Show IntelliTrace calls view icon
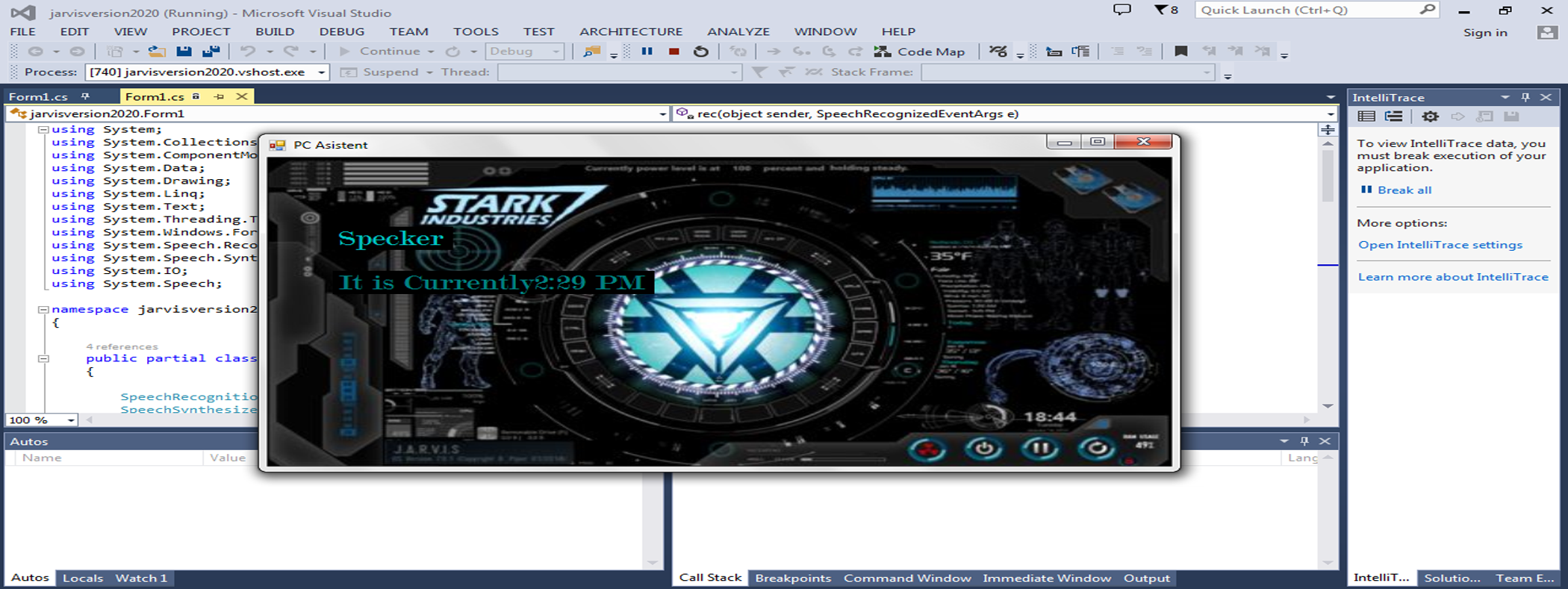 coord(1393,116)
